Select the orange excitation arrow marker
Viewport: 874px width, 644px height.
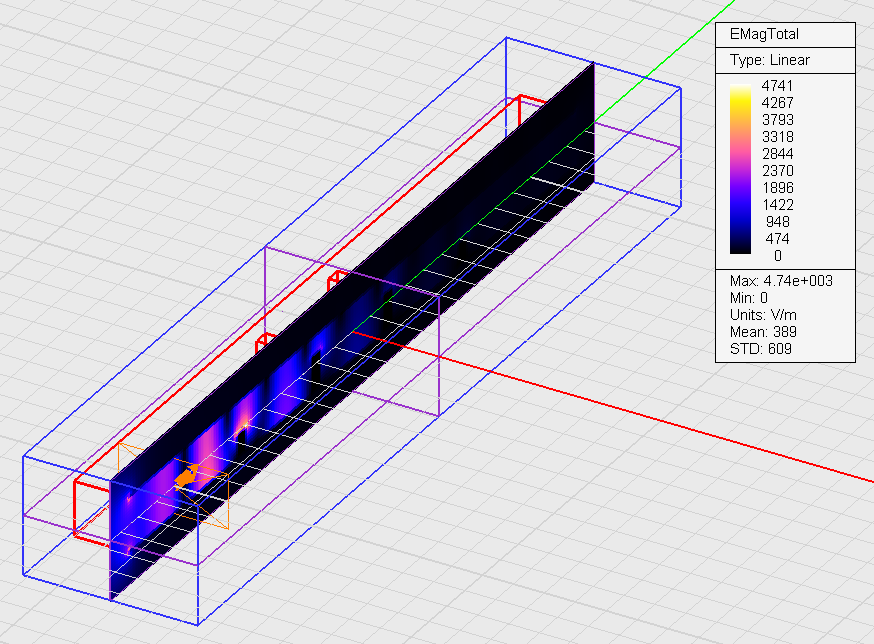186,479
